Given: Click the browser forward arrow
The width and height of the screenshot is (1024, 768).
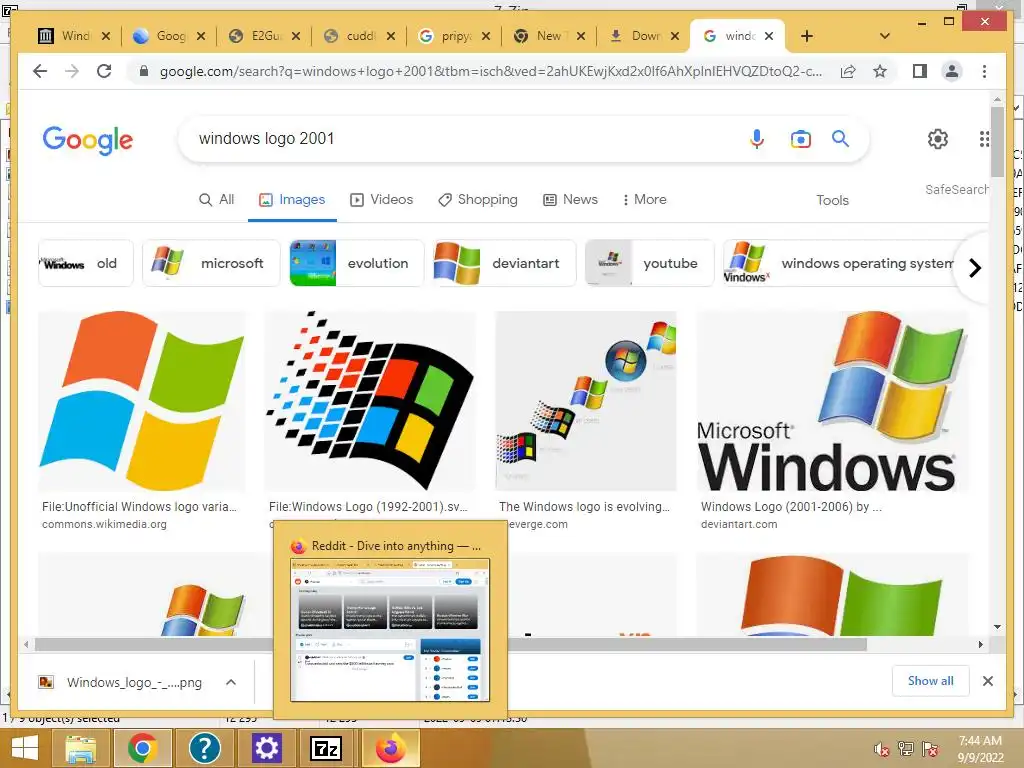Looking at the screenshot, I should tap(72, 71).
